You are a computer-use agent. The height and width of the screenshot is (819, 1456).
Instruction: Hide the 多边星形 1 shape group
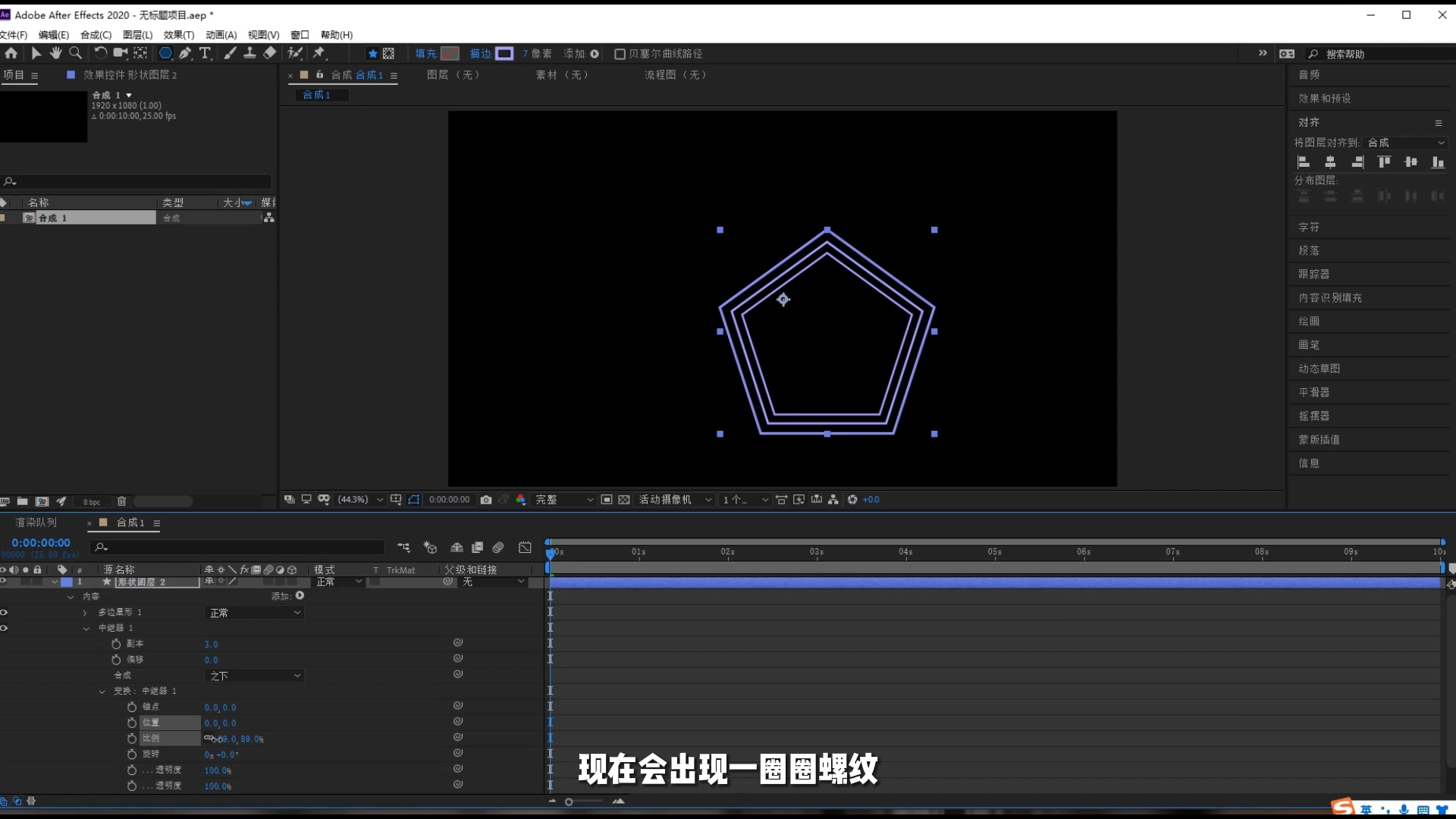[x=4, y=612]
